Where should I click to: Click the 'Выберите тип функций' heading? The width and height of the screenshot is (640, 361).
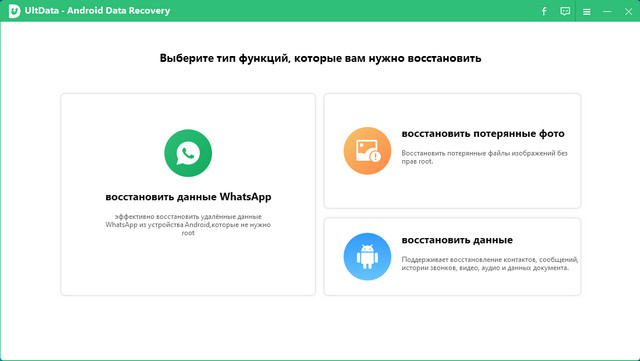tap(320, 58)
